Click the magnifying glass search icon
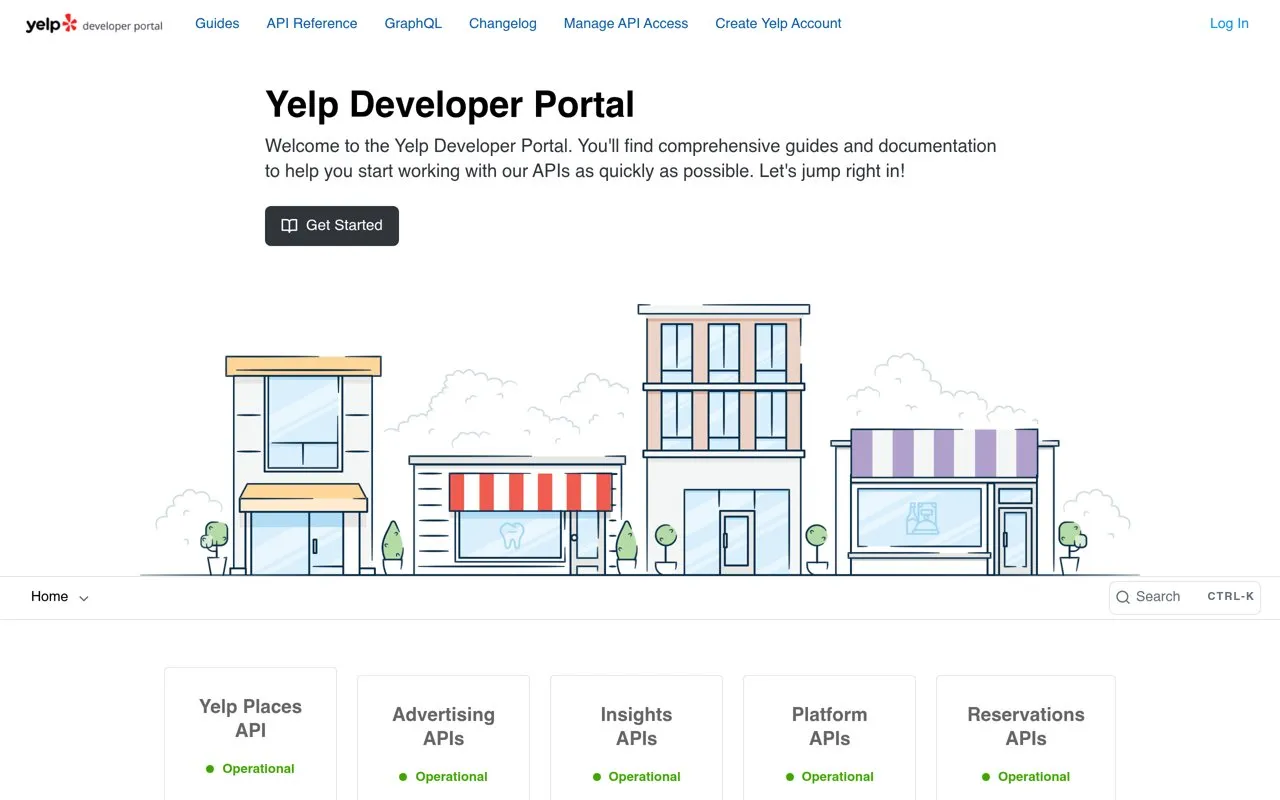Viewport: 1280px width, 800px height. click(x=1123, y=597)
